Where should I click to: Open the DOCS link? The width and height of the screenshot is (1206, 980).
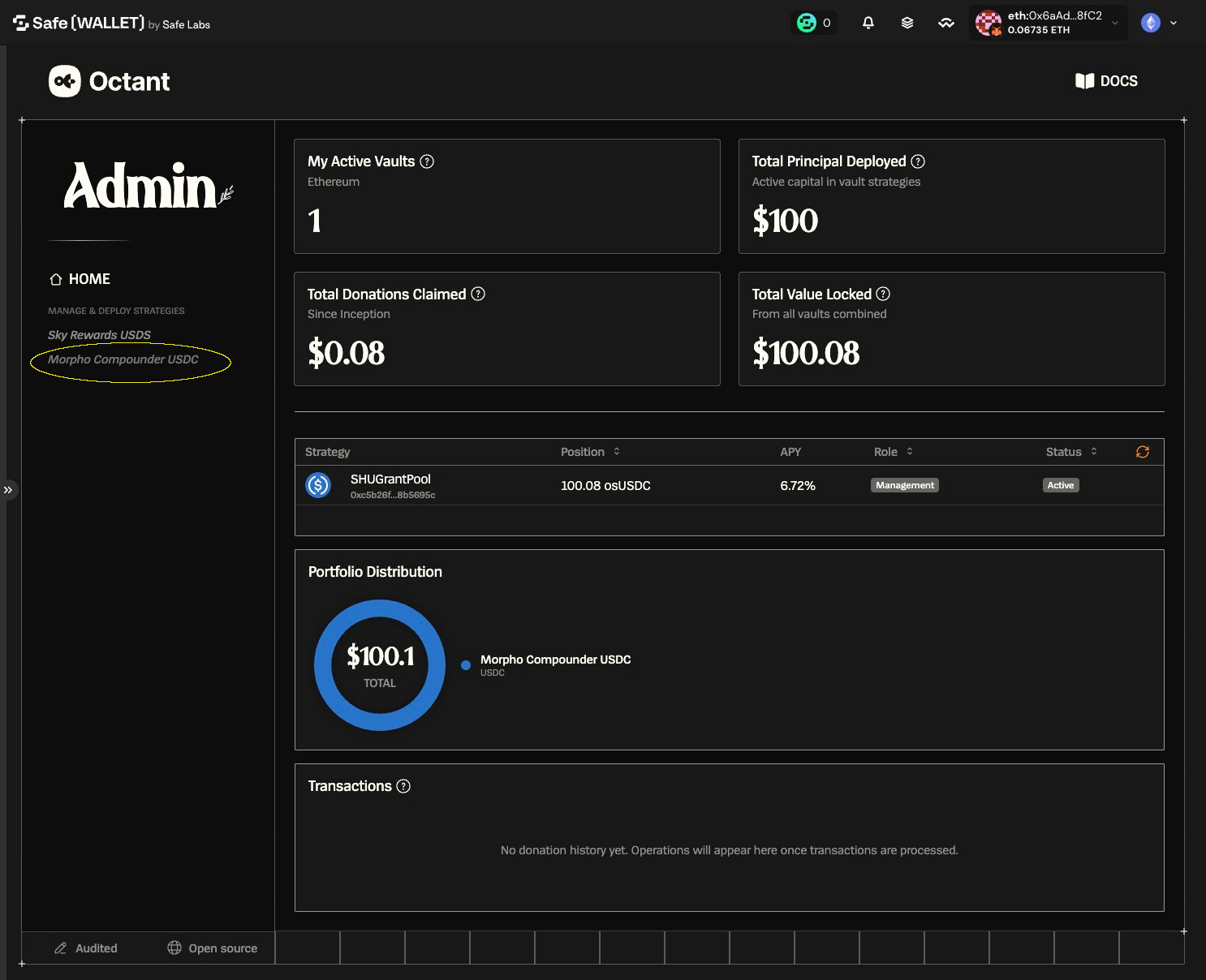1106,81
